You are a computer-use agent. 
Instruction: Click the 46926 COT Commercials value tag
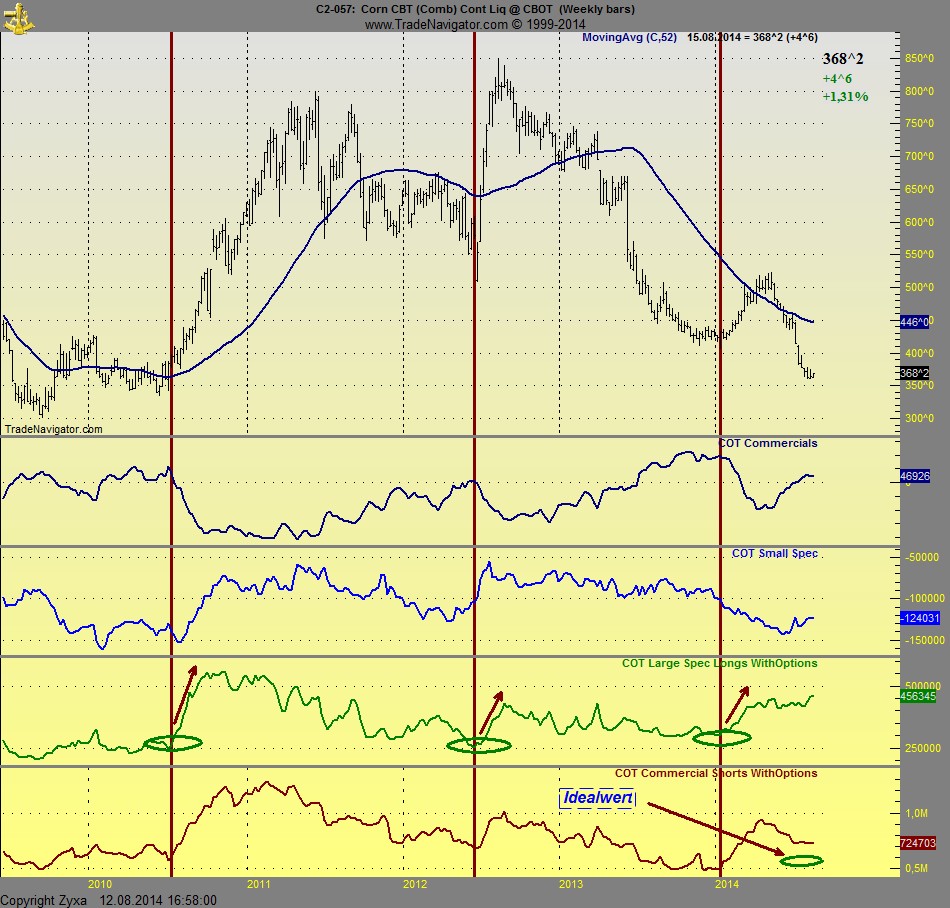[x=915, y=478]
